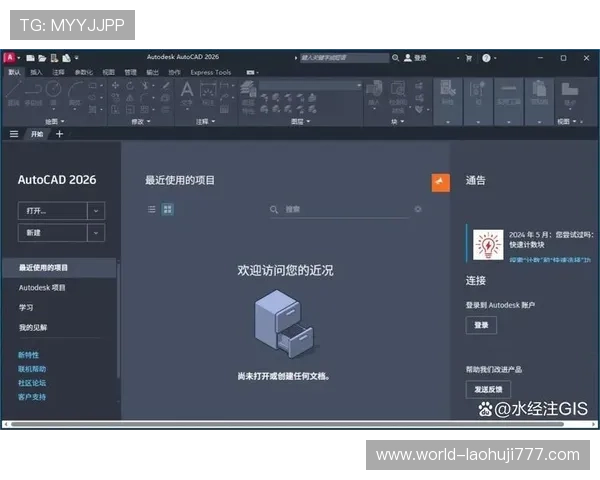The image size is (600, 480).
Task: Click the 发送反馈 button
Action: coord(488,389)
